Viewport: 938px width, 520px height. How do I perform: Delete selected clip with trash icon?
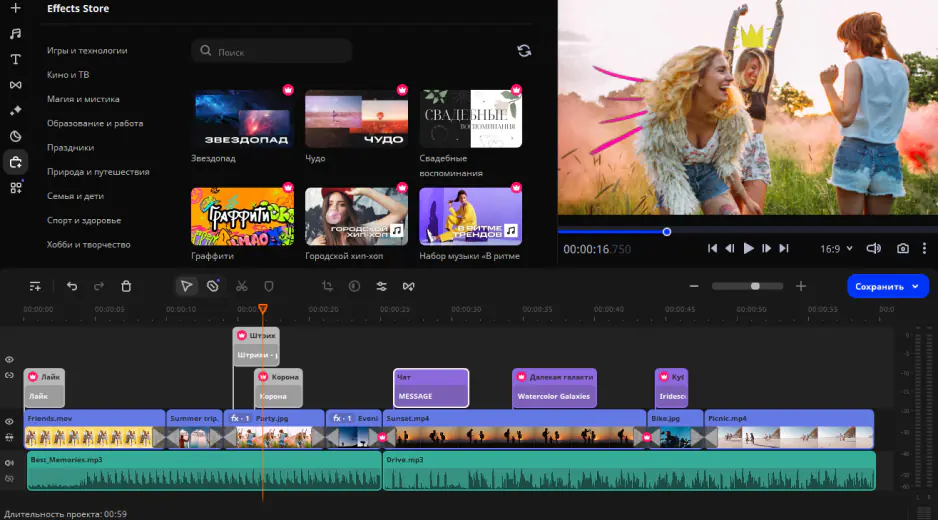point(126,286)
